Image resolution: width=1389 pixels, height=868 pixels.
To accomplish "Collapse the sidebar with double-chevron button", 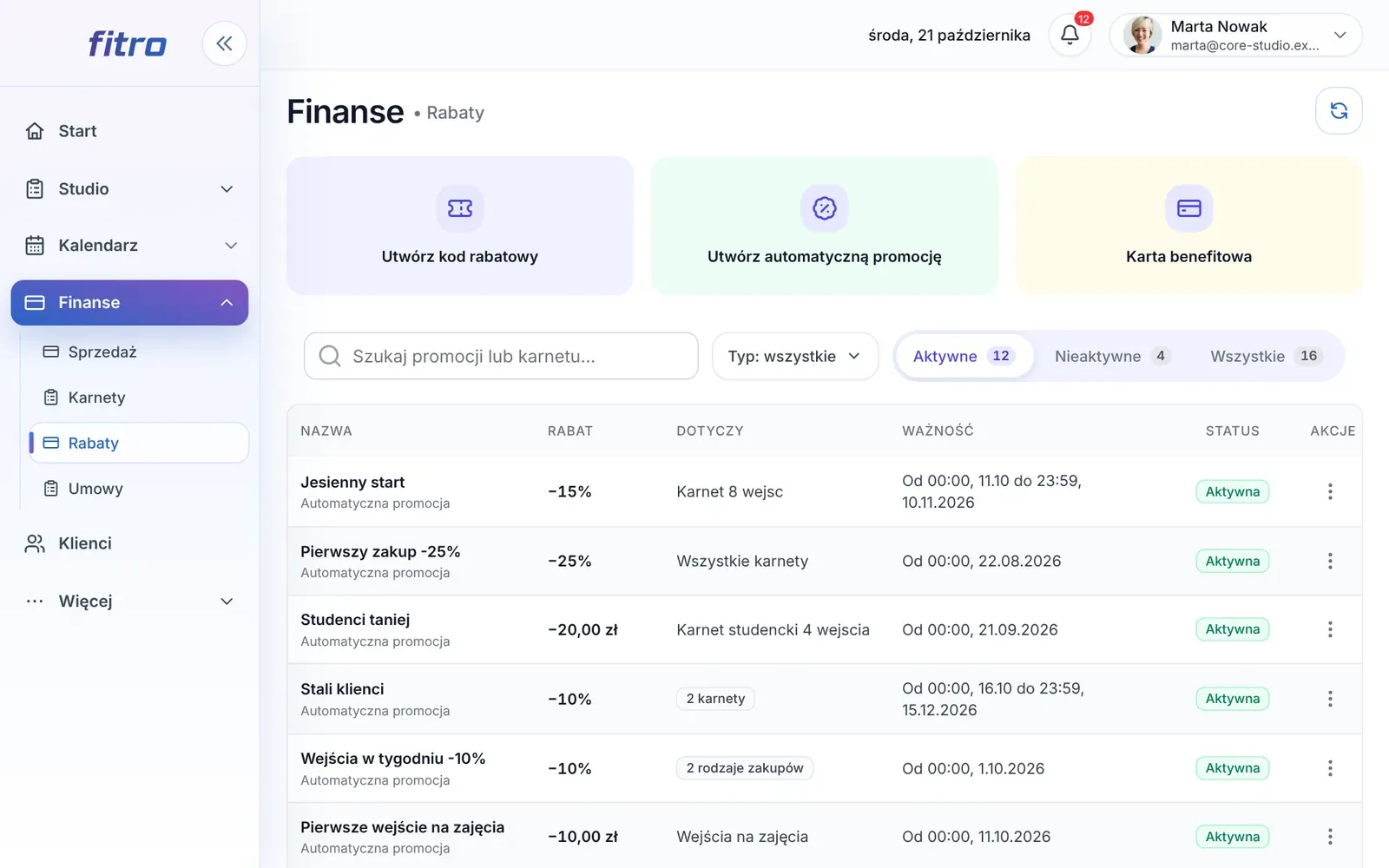I will point(224,43).
